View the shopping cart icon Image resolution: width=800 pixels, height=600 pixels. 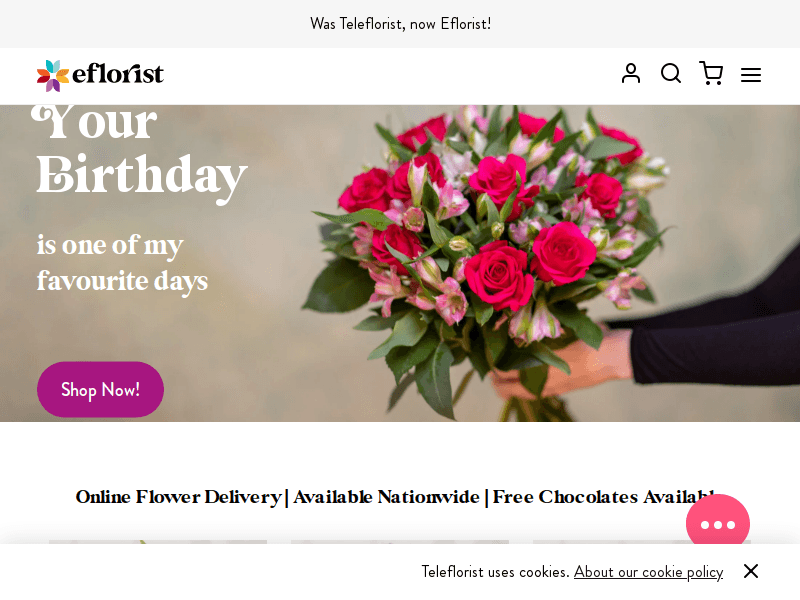pos(711,73)
